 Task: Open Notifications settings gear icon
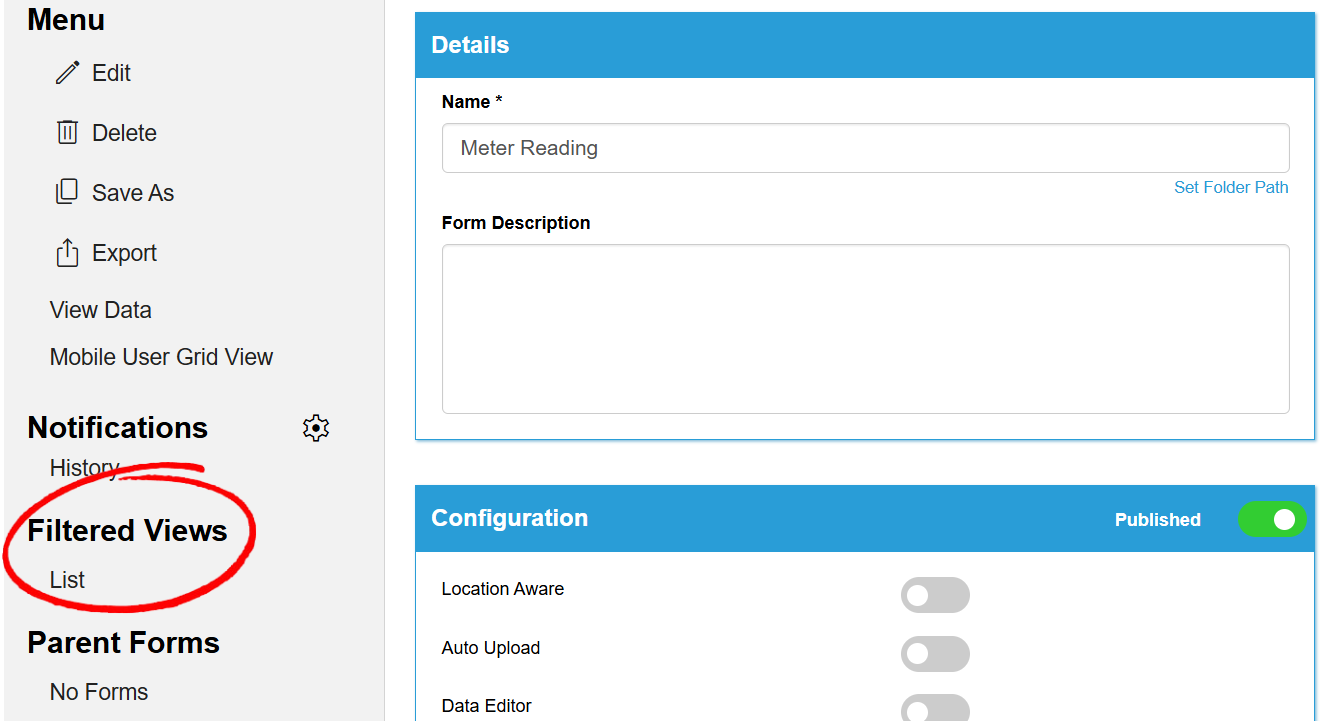pyautogui.click(x=316, y=428)
